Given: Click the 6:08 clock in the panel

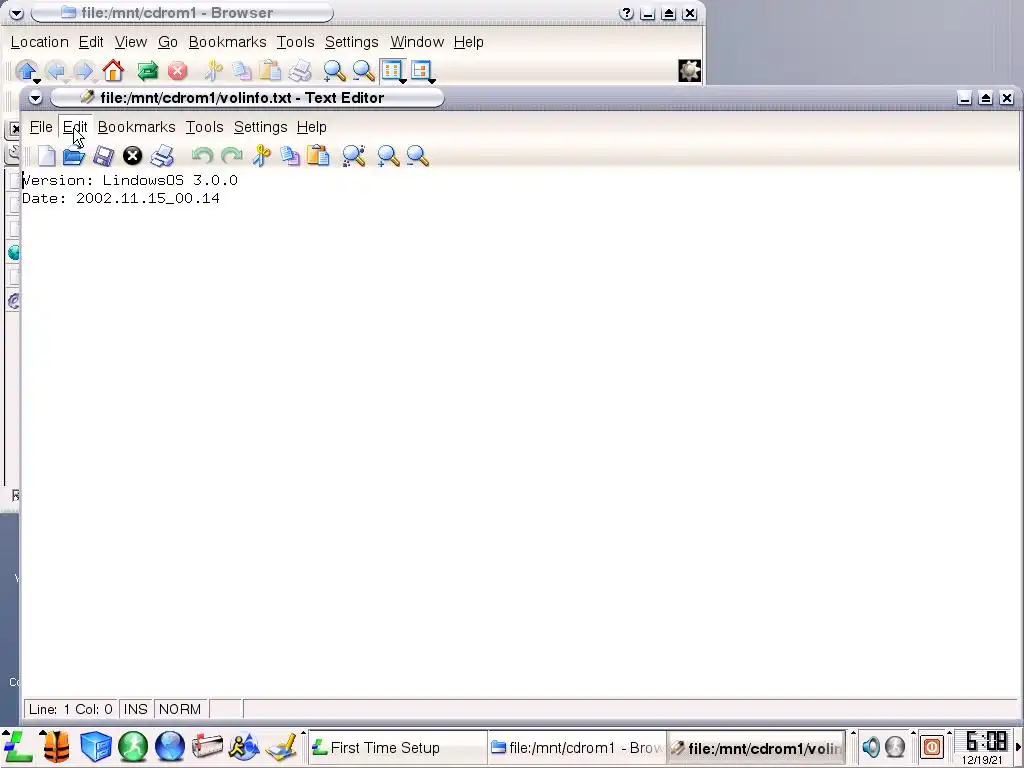Looking at the screenshot, I should point(985,741).
